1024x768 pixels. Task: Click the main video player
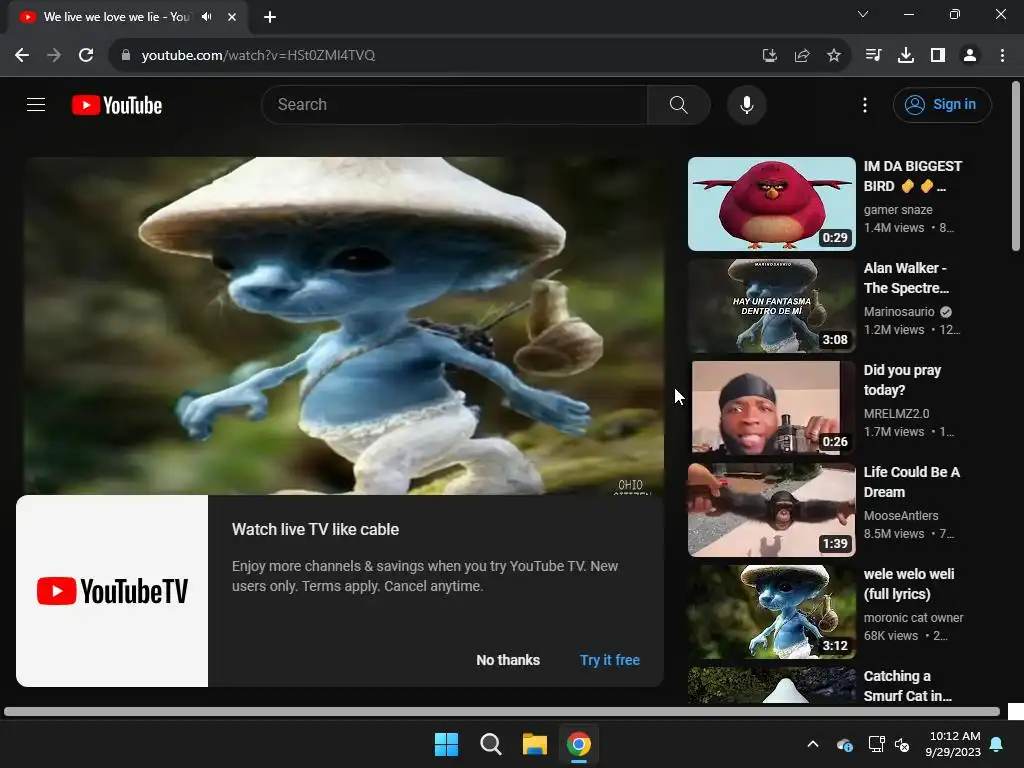pos(344,325)
